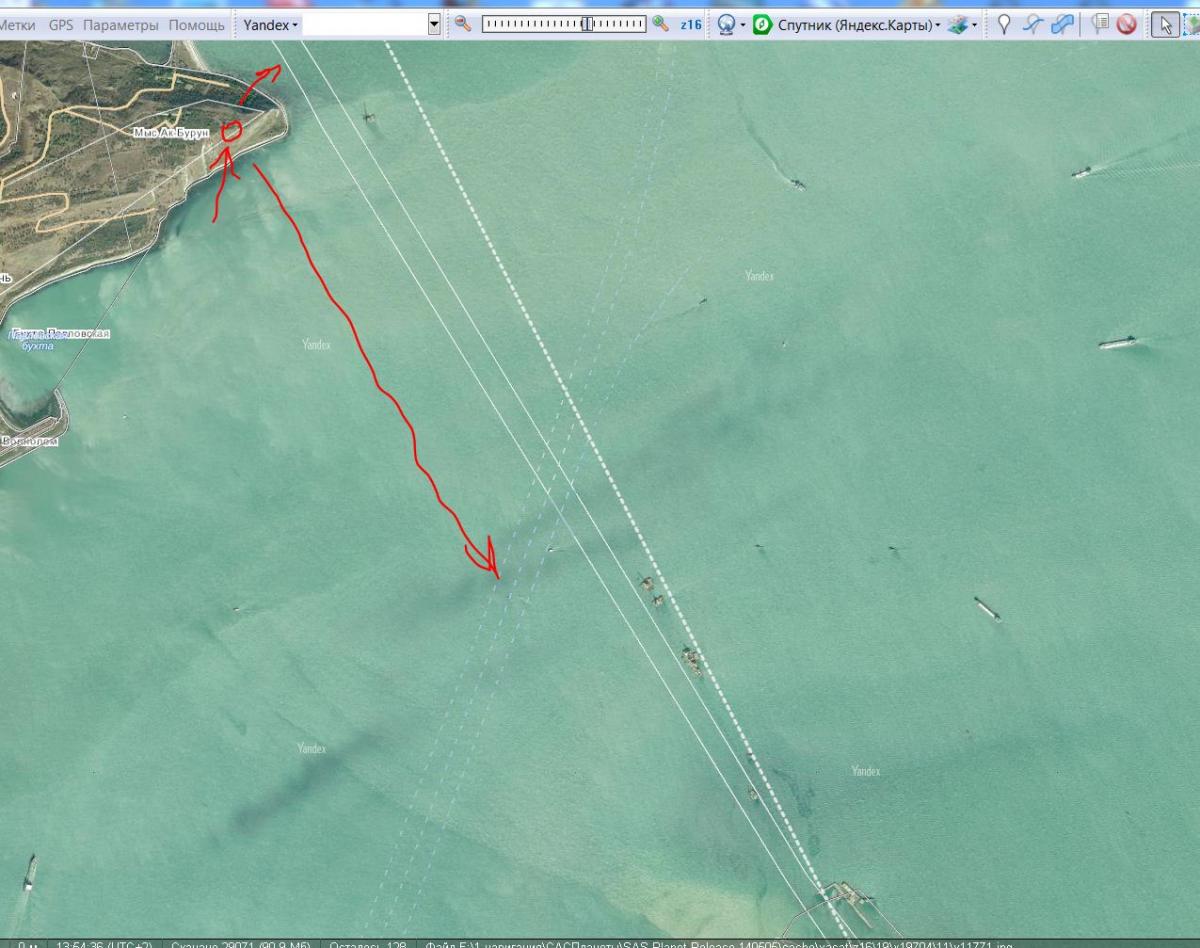Click the zoom level slider
Screen dimensions: 1200x948
(x=564, y=24)
